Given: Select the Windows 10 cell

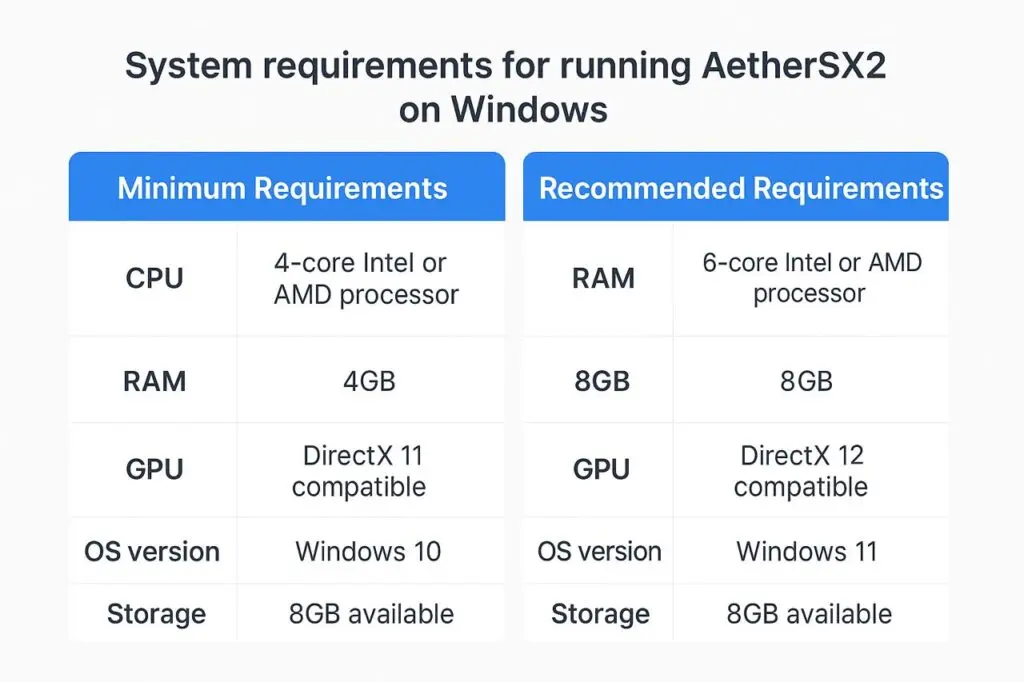Looking at the screenshot, I should pos(368,551).
